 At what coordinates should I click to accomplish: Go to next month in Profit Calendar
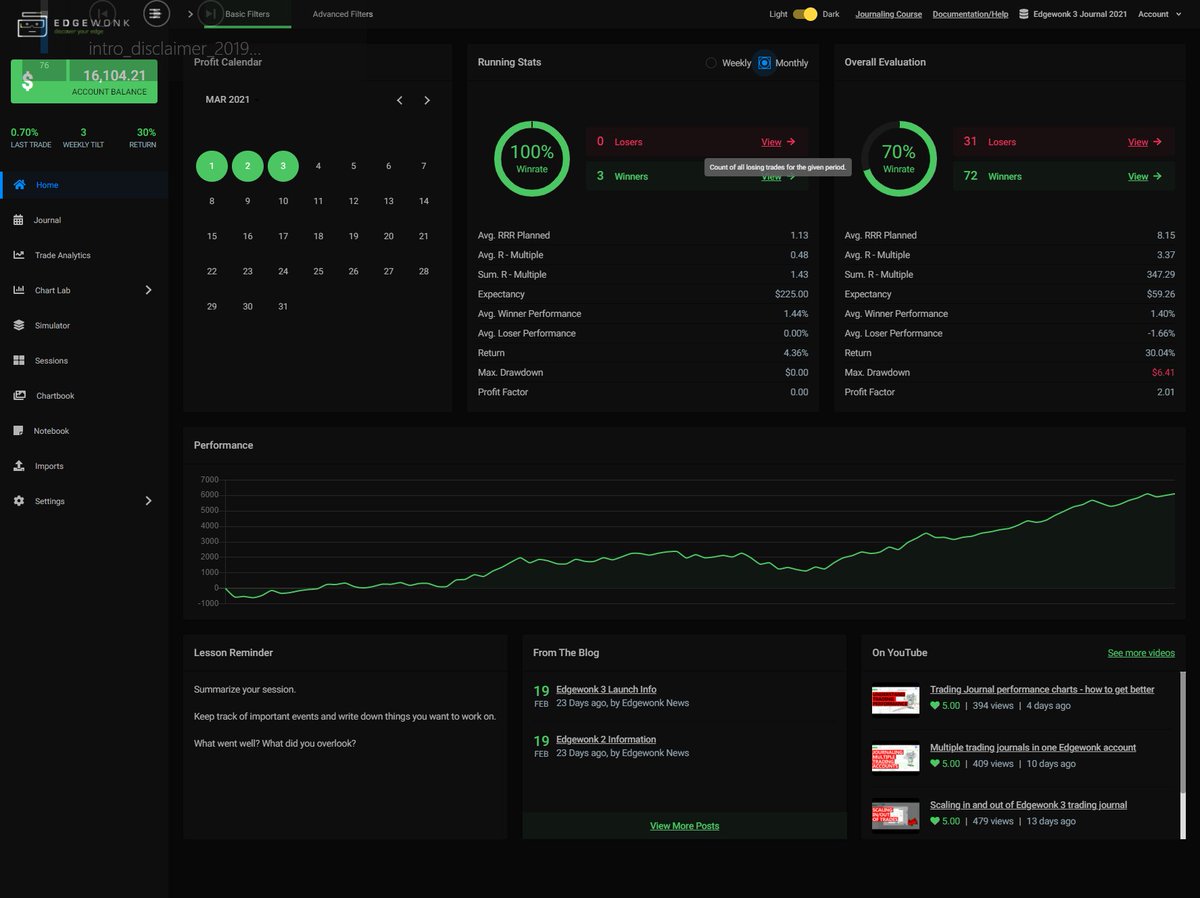click(x=427, y=100)
